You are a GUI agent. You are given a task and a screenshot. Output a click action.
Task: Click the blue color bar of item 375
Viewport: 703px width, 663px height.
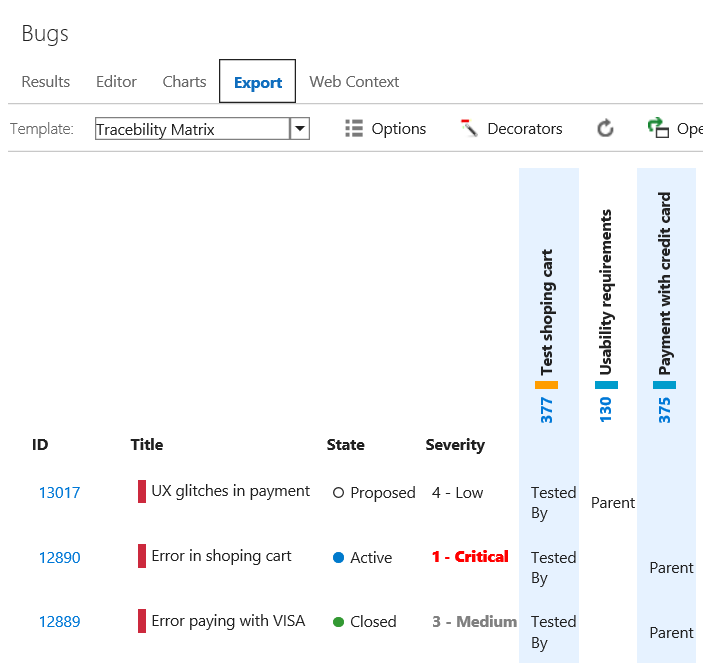pos(664,385)
